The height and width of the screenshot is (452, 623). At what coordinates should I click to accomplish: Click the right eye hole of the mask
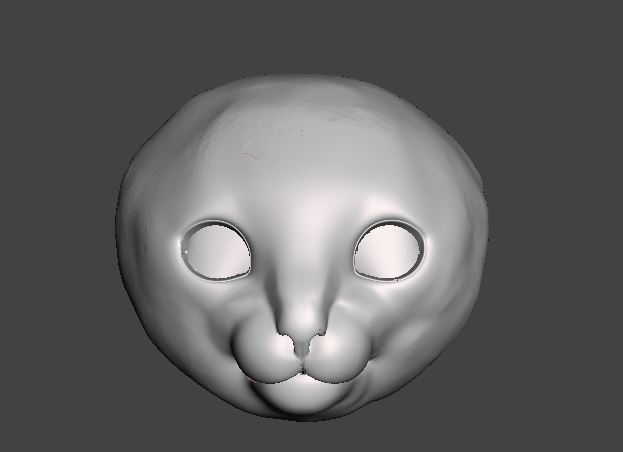[x=389, y=251]
